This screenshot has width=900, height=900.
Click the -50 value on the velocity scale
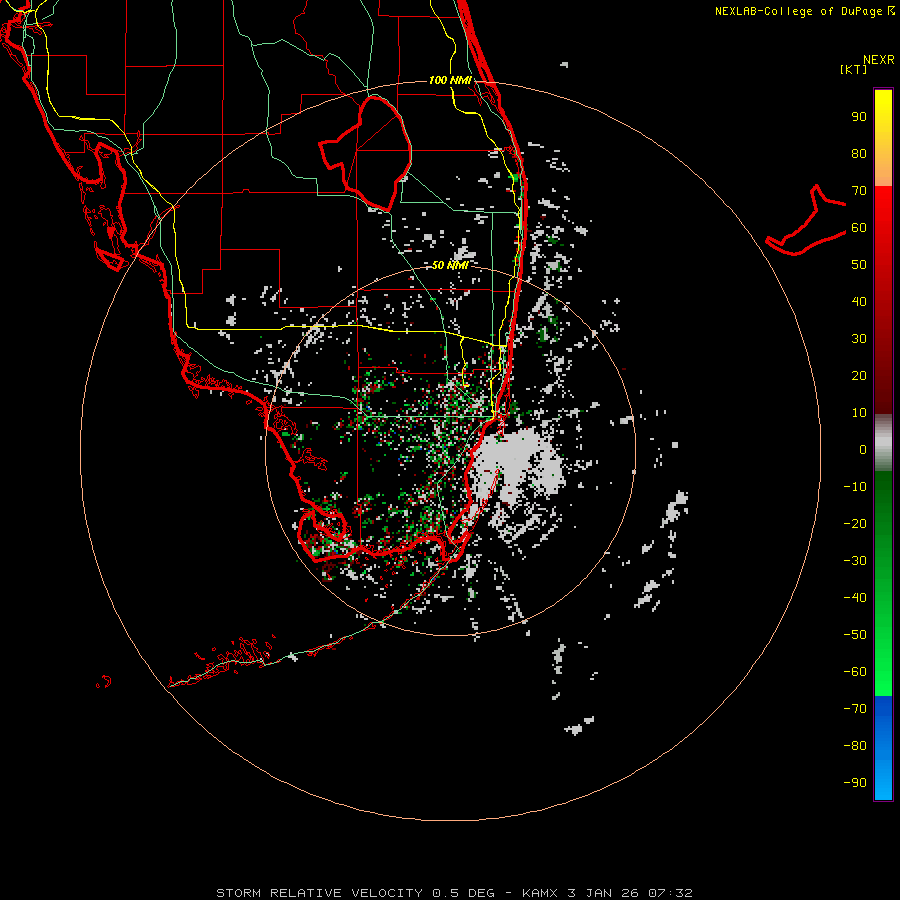(x=855, y=635)
